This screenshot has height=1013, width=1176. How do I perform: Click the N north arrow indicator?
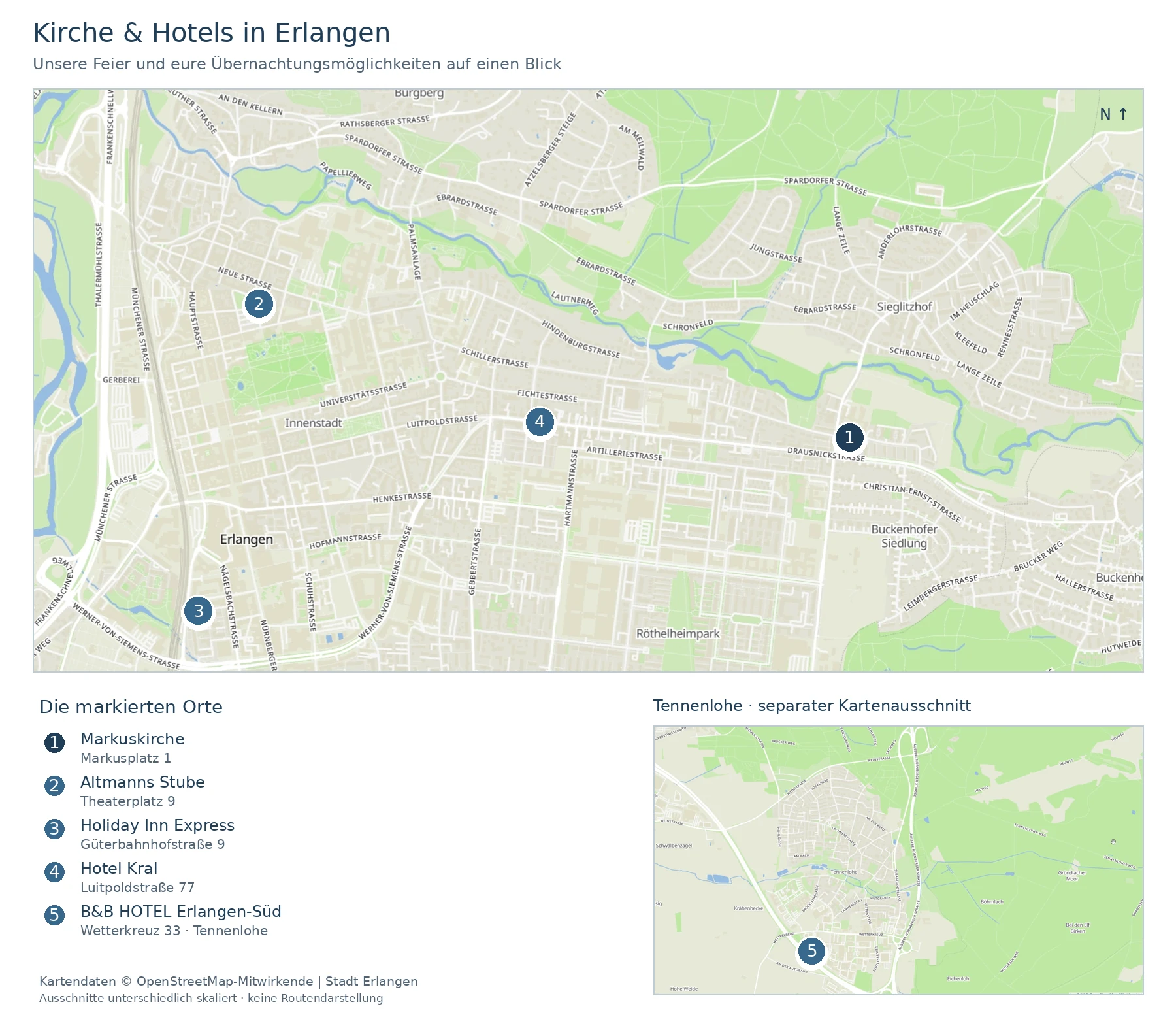click(1114, 114)
